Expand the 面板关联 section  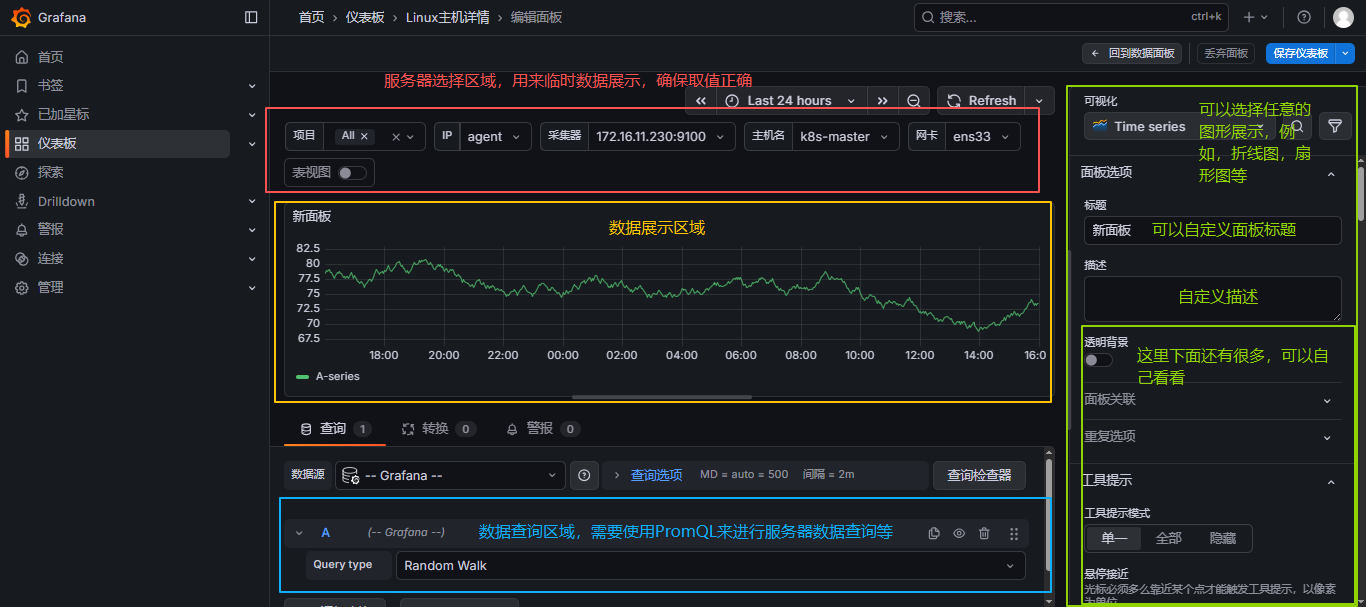point(1210,400)
